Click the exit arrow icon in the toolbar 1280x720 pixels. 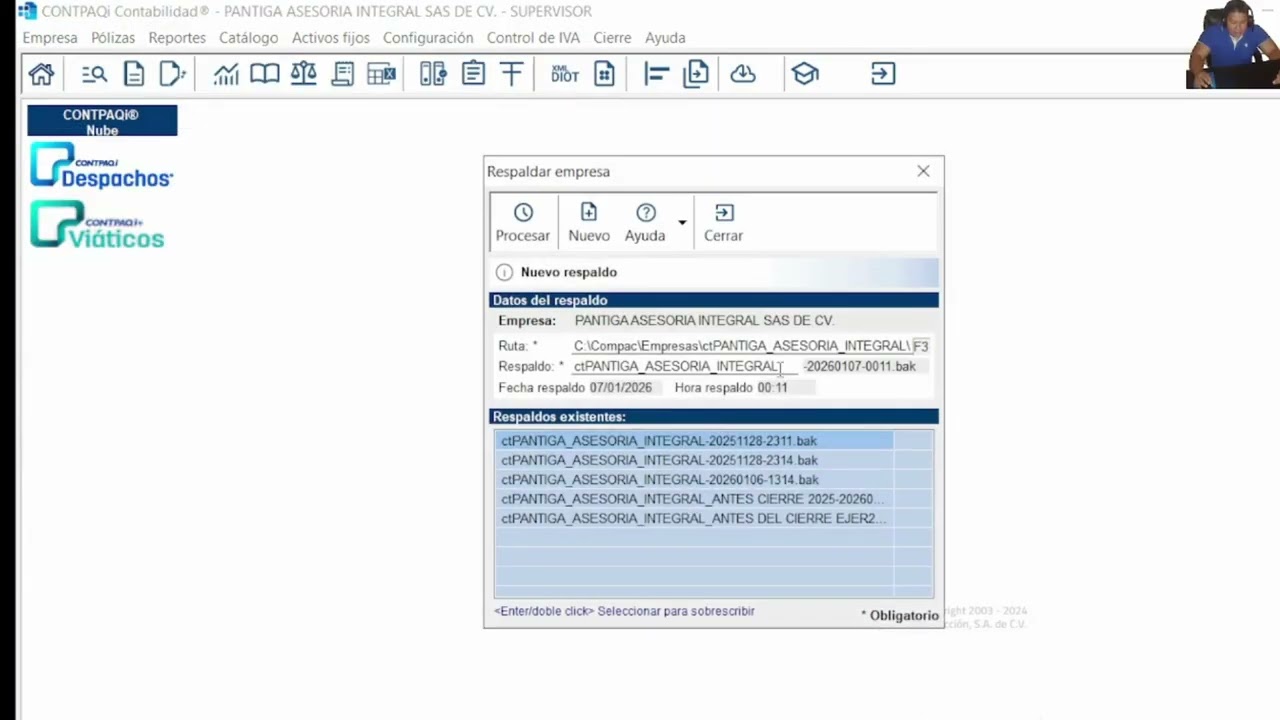883,74
